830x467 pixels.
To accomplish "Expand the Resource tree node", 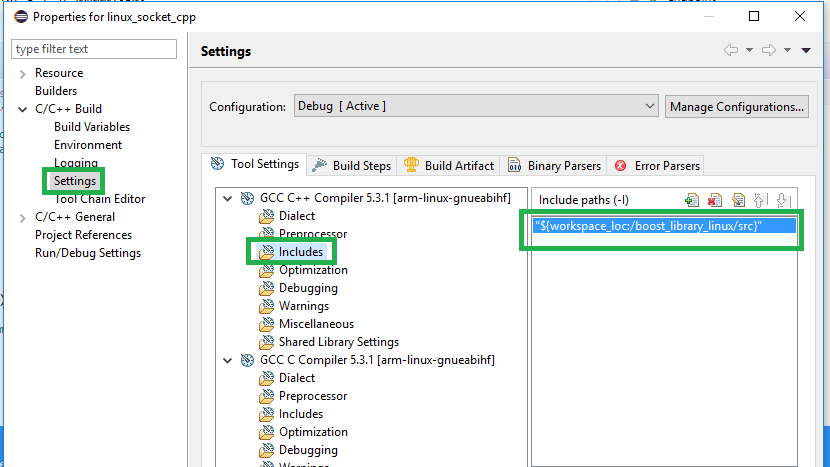I will (23, 73).
